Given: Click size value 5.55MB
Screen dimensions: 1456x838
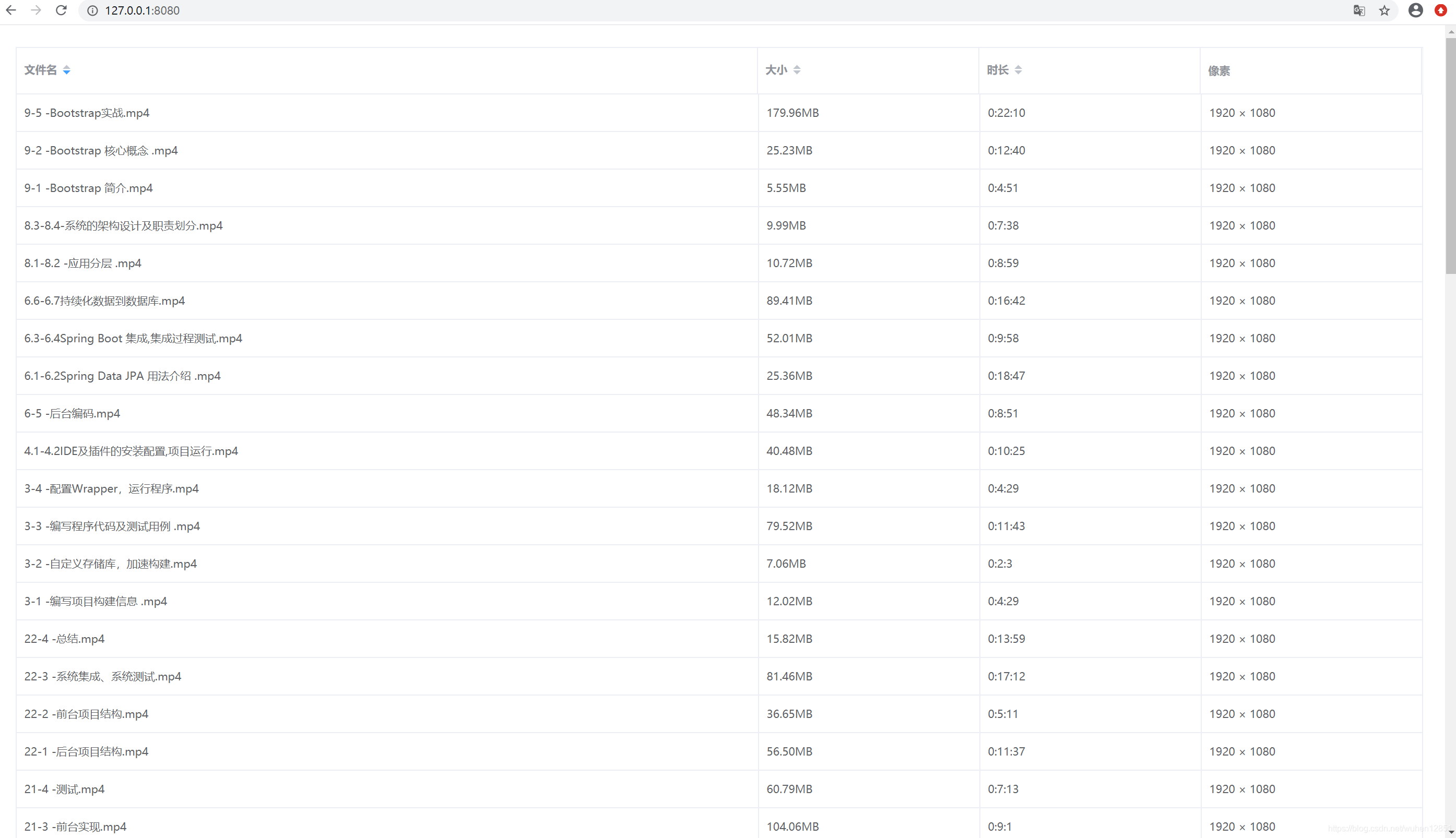Looking at the screenshot, I should click(x=786, y=188).
